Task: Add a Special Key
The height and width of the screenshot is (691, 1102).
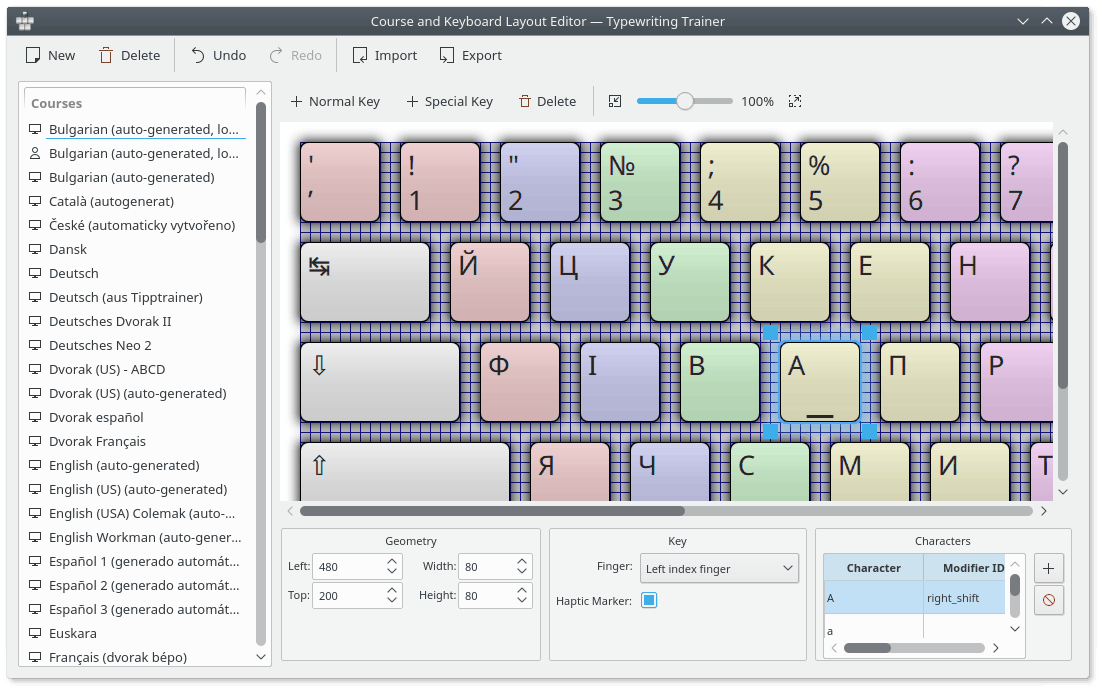Action: pyautogui.click(x=450, y=101)
